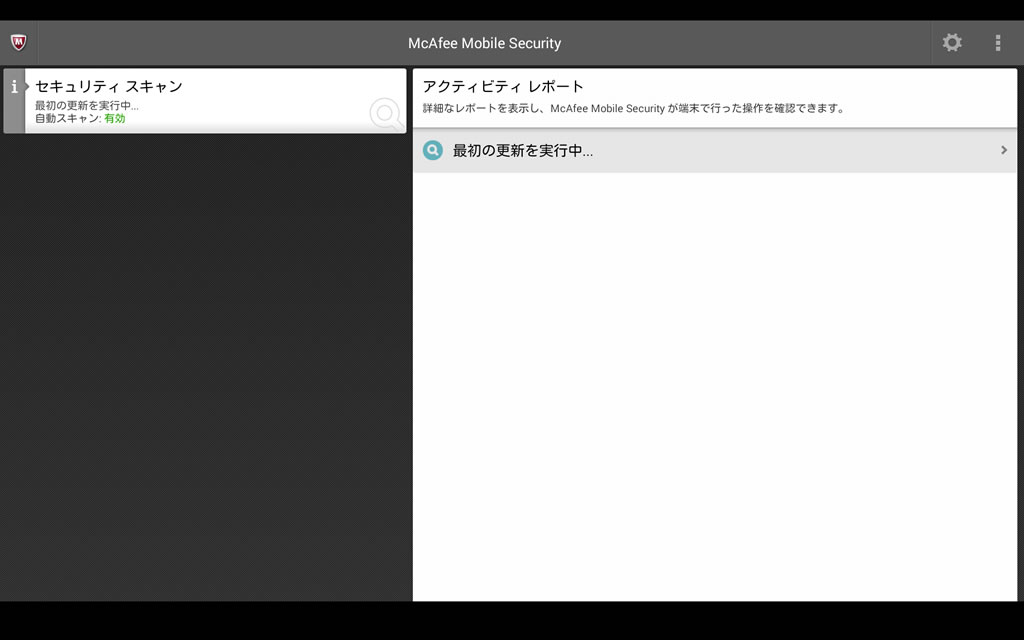Click the empty white area of the report panel
The width and height of the screenshot is (1024, 640).
click(x=714, y=390)
